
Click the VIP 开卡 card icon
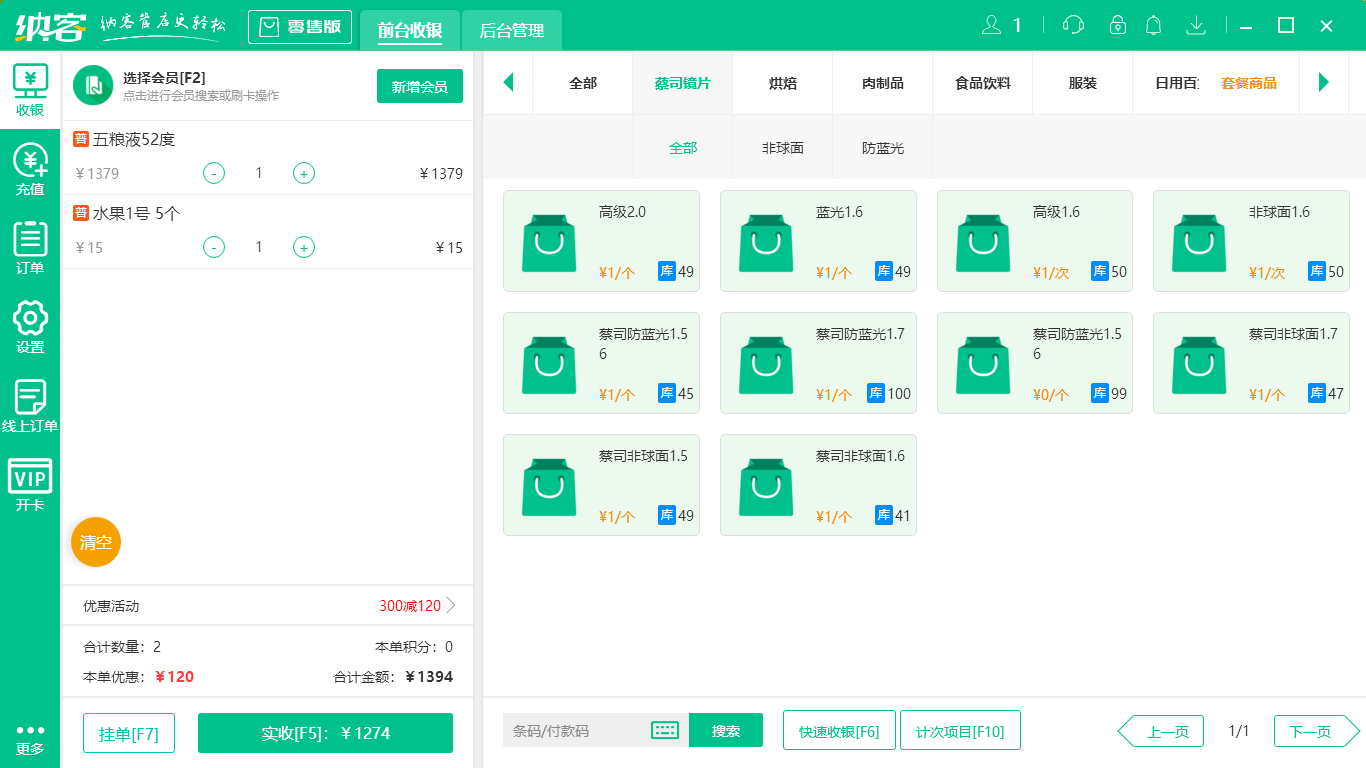(30, 485)
